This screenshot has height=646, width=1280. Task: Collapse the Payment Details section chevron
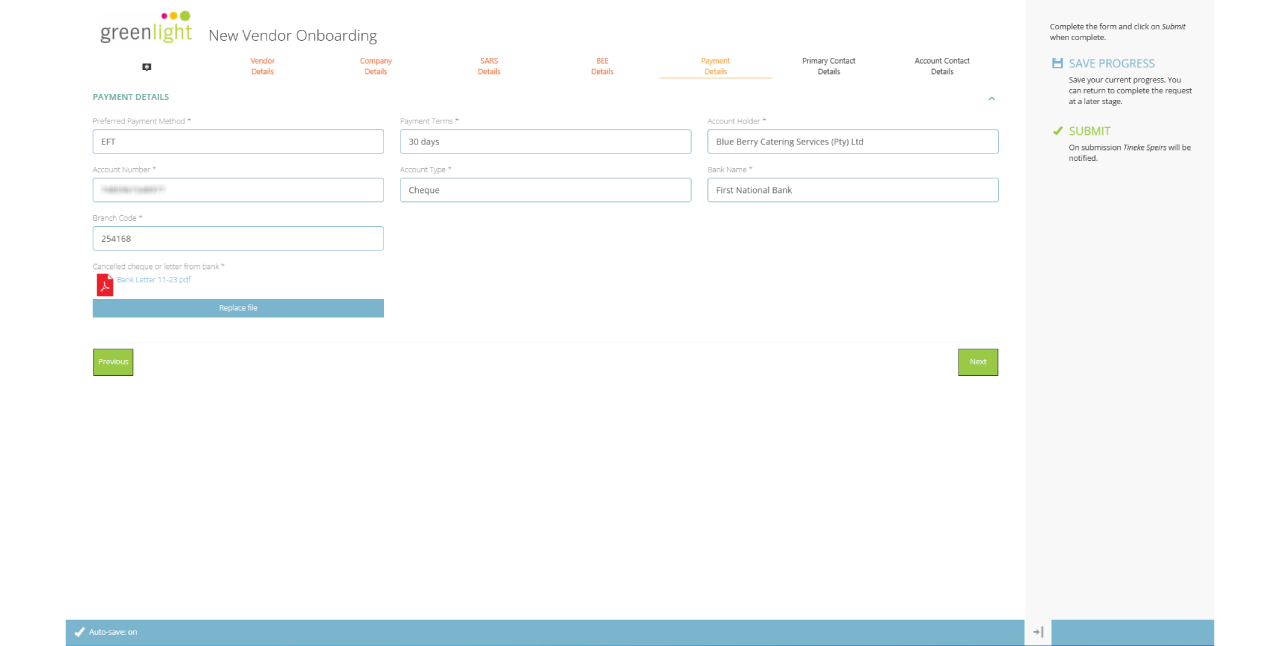pos(991,98)
